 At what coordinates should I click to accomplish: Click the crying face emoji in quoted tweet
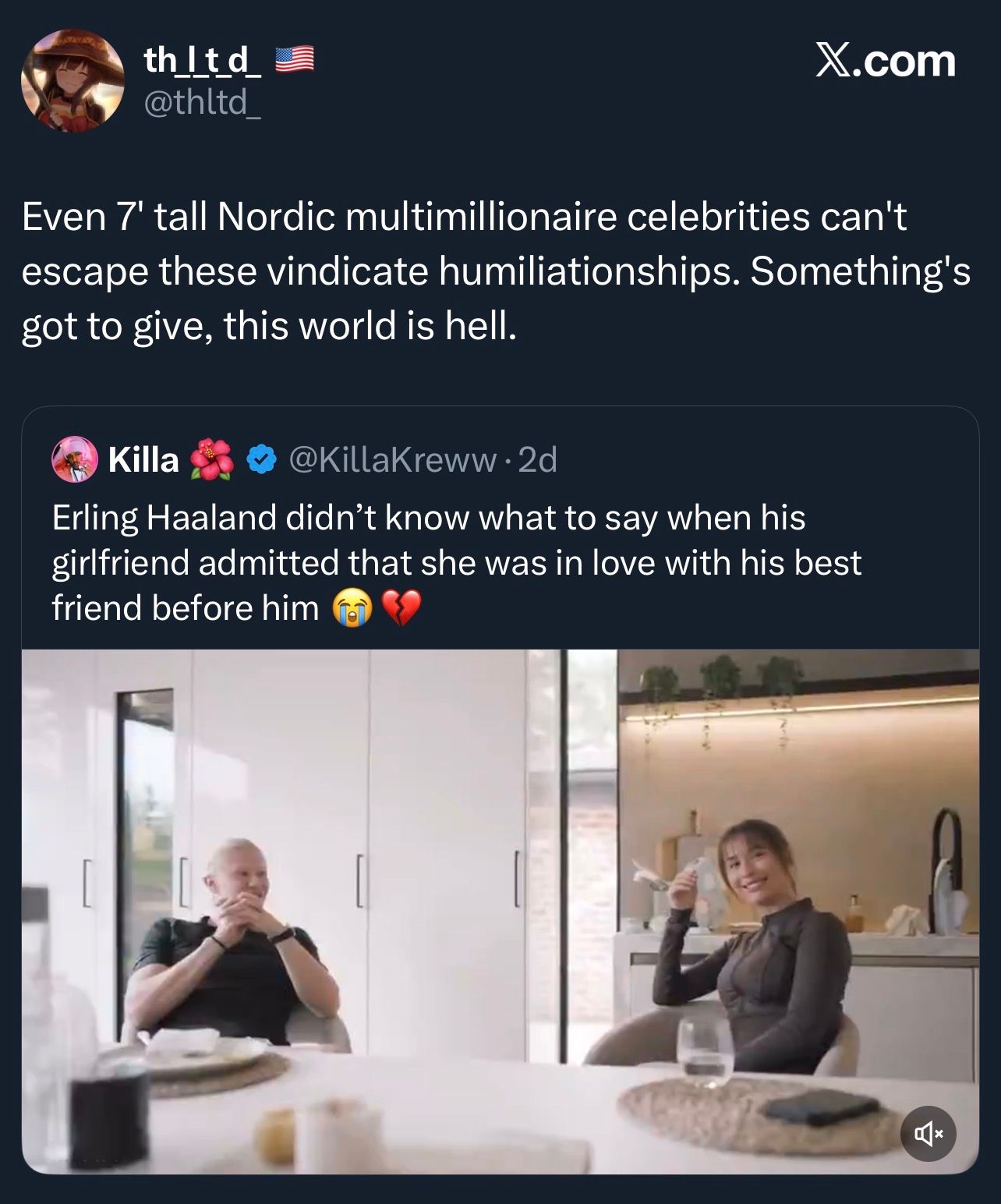(x=352, y=609)
